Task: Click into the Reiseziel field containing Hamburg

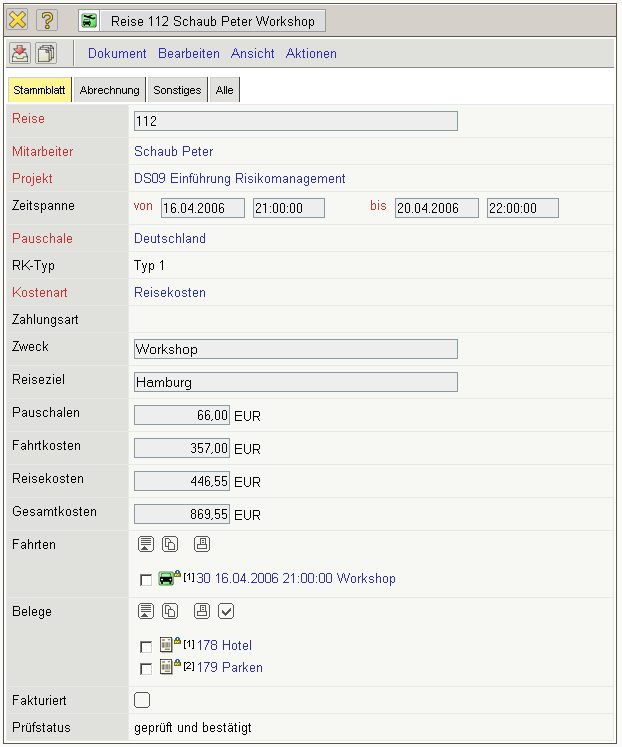Action: tap(295, 382)
